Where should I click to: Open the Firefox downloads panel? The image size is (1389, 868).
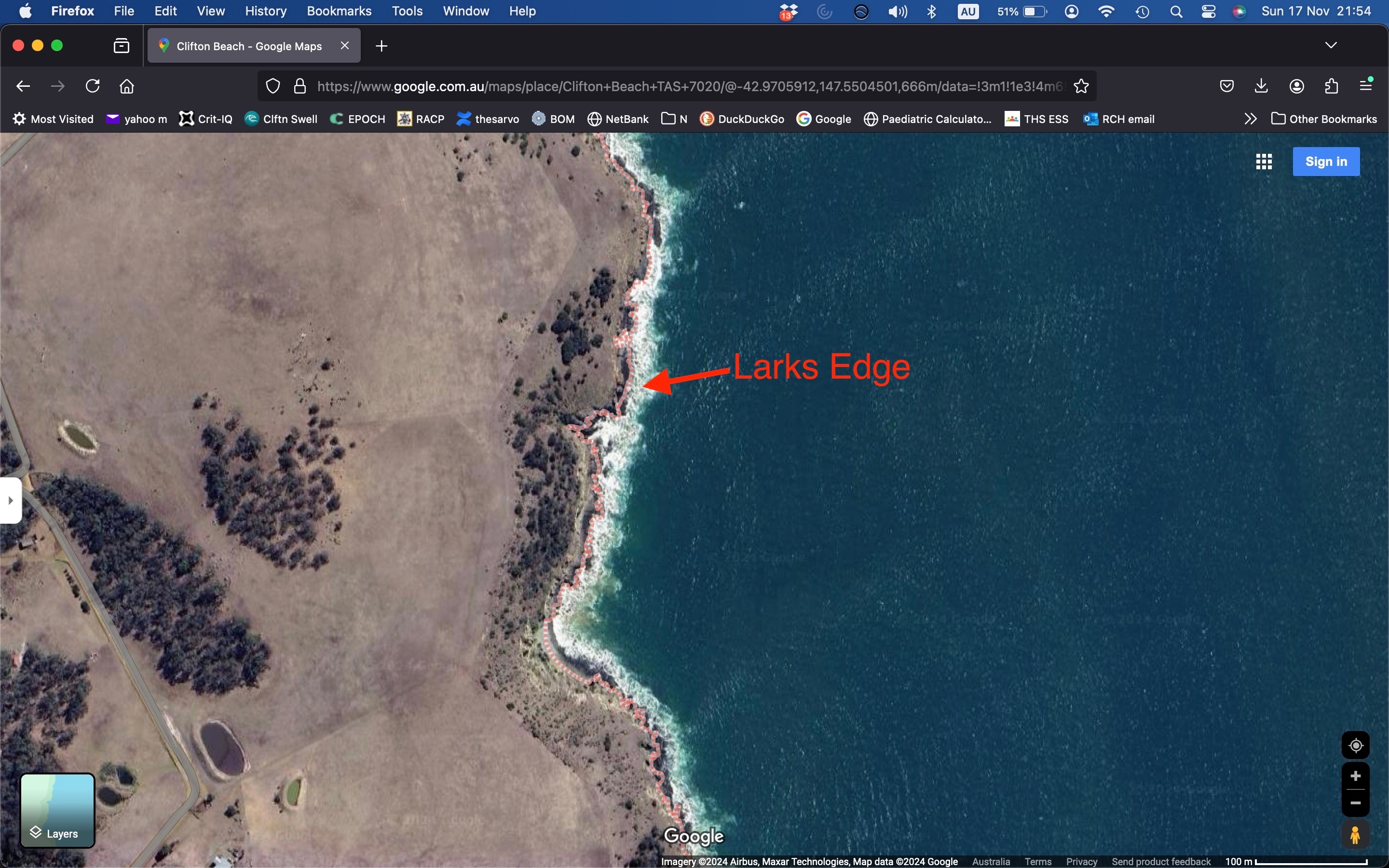[x=1262, y=87]
